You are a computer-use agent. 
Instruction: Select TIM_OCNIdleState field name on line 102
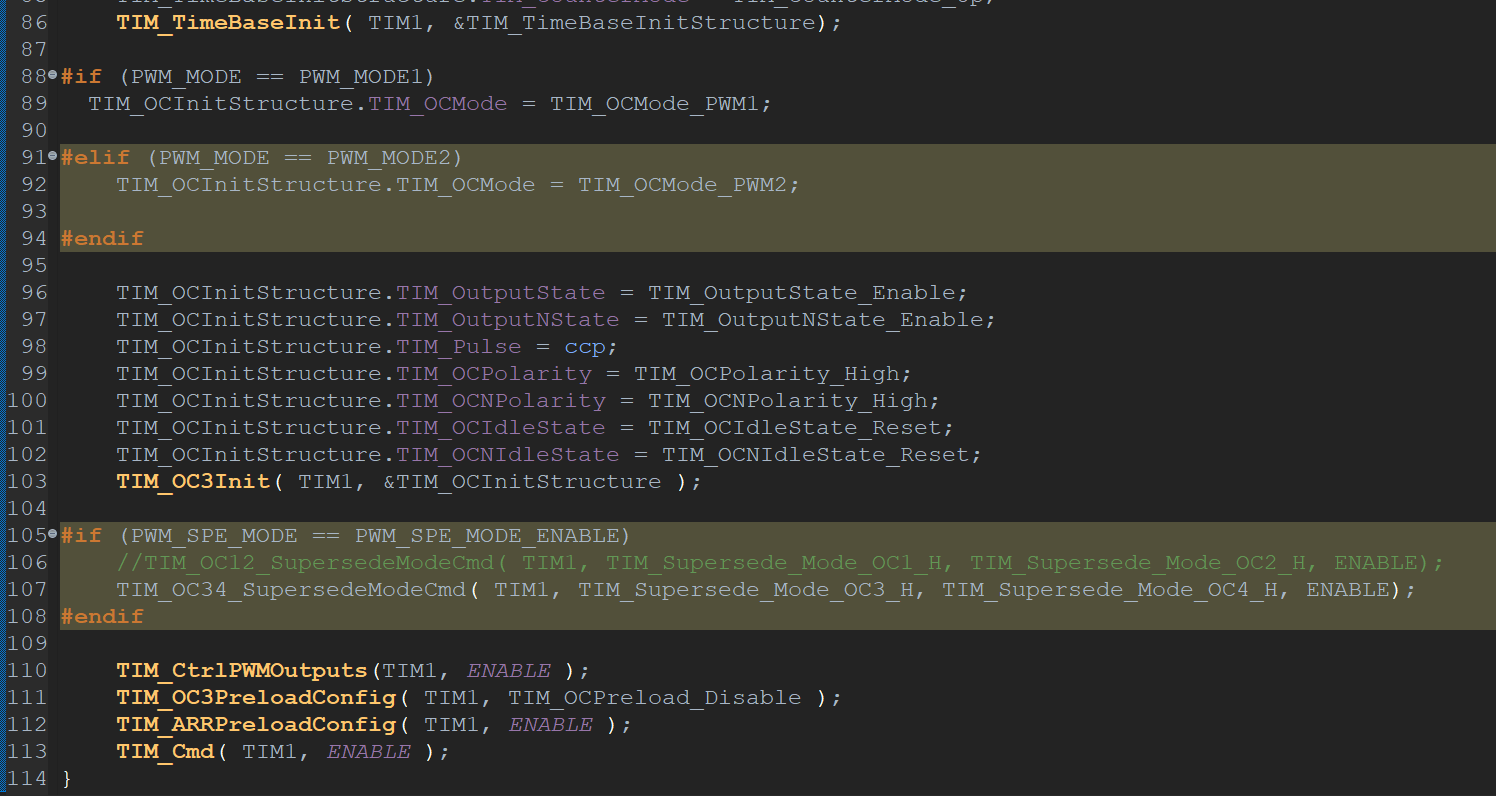point(508,455)
